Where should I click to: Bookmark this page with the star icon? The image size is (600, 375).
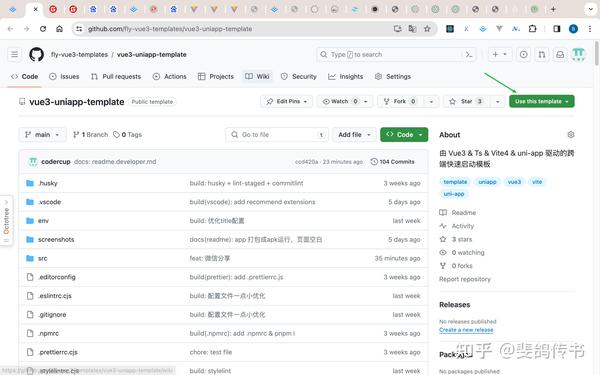pyautogui.click(x=427, y=29)
